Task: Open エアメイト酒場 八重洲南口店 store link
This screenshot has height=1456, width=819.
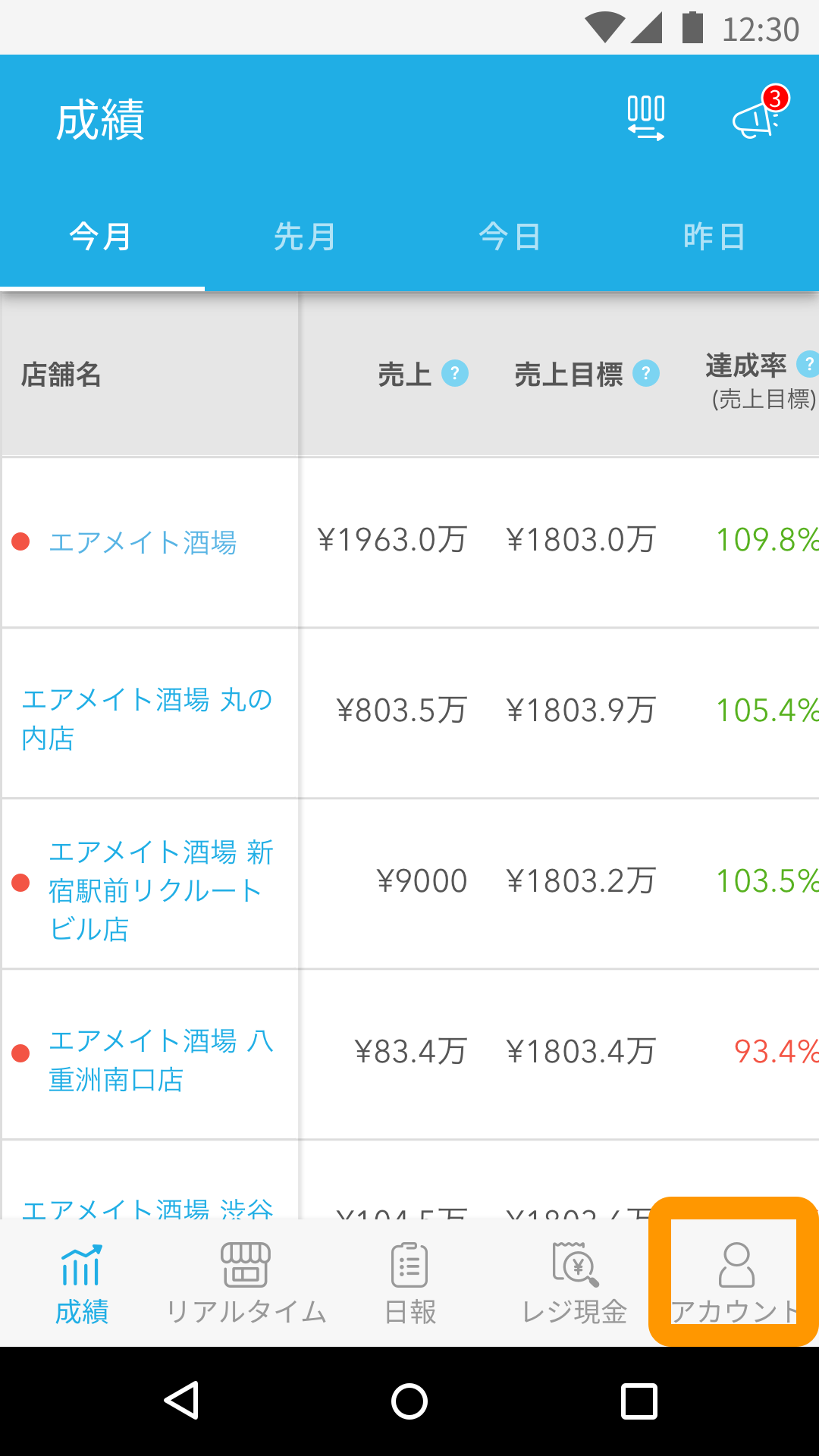Action: click(x=161, y=1060)
